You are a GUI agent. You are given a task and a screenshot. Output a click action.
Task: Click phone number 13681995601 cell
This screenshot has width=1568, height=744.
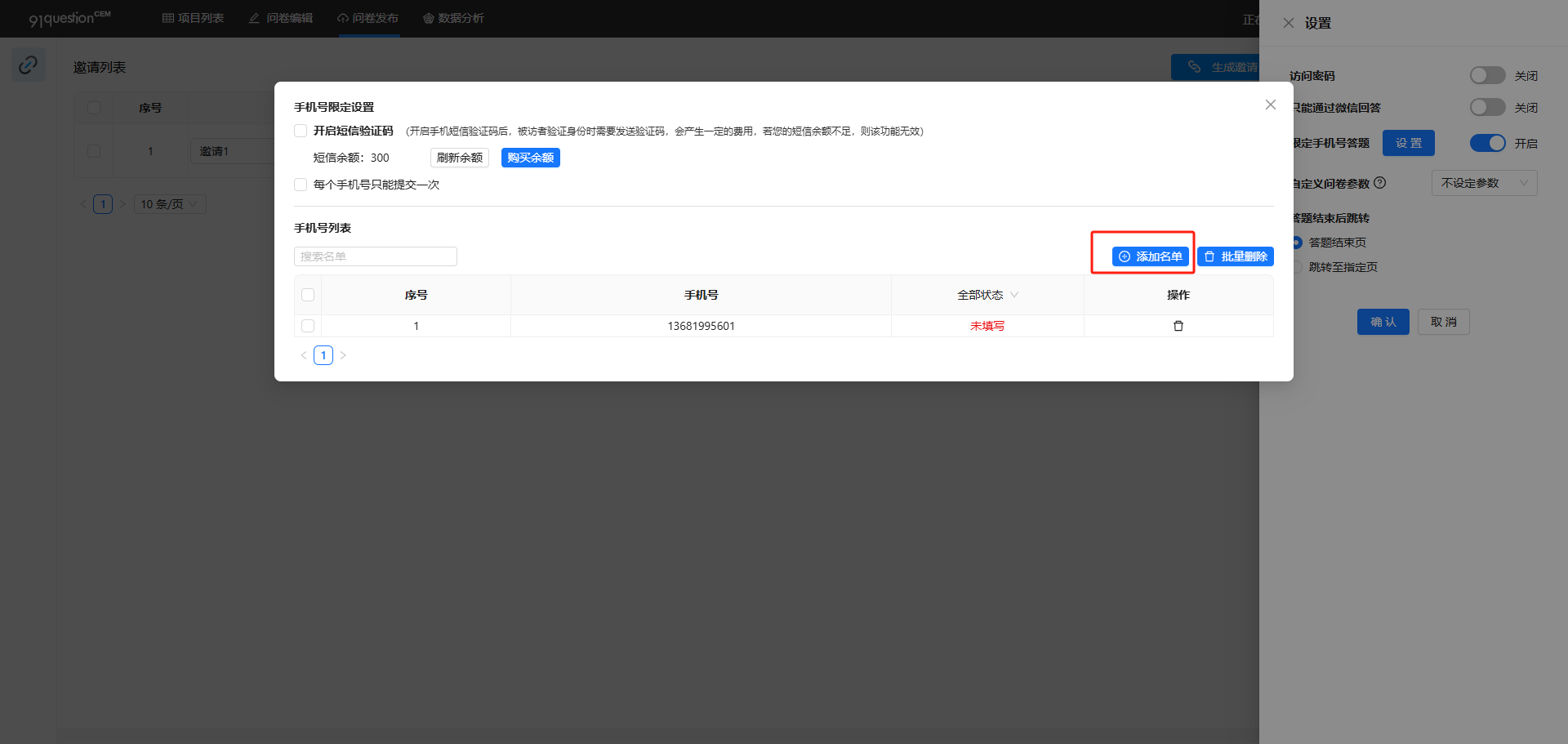[701, 326]
